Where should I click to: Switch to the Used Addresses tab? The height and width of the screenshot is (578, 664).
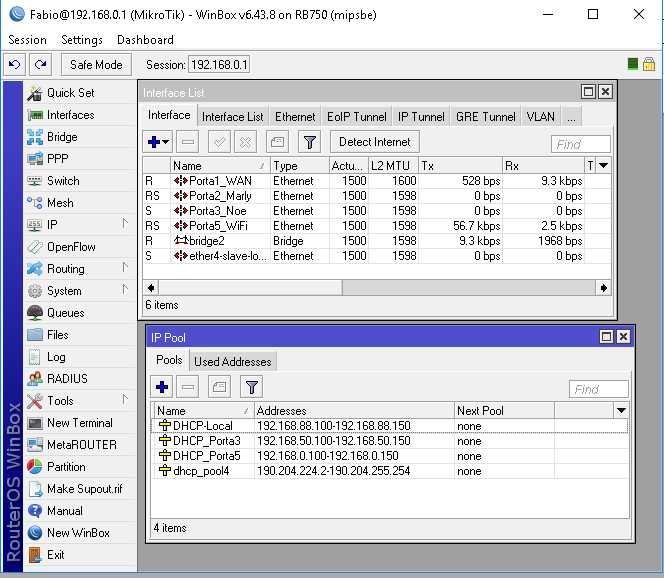pyautogui.click(x=233, y=362)
